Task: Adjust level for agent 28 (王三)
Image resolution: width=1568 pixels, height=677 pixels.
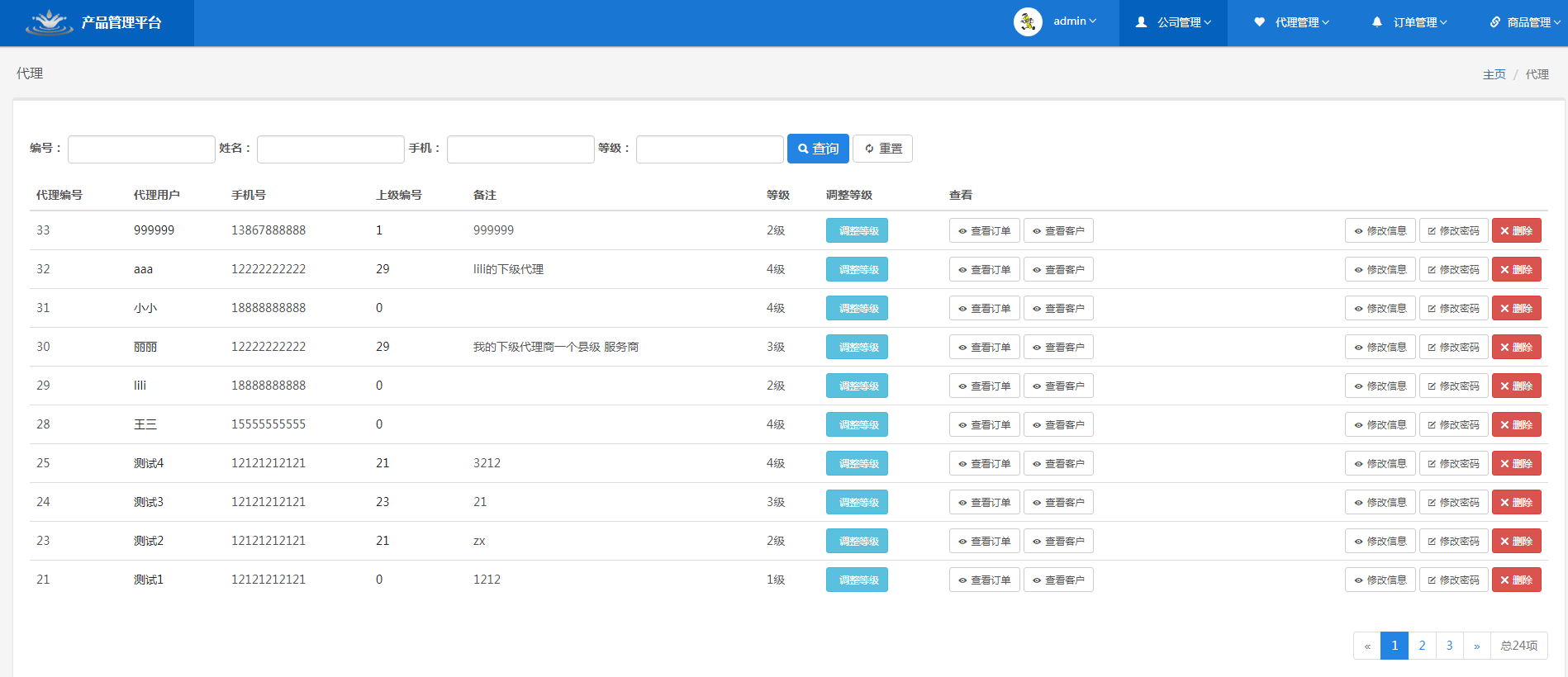Action: pyautogui.click(x=857, y=425)
